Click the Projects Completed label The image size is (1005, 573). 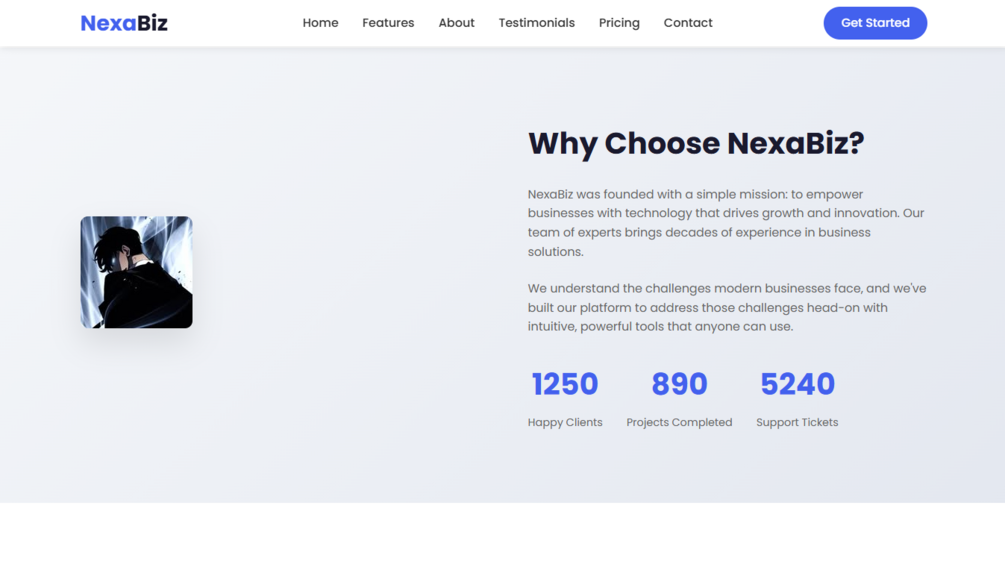679,422
